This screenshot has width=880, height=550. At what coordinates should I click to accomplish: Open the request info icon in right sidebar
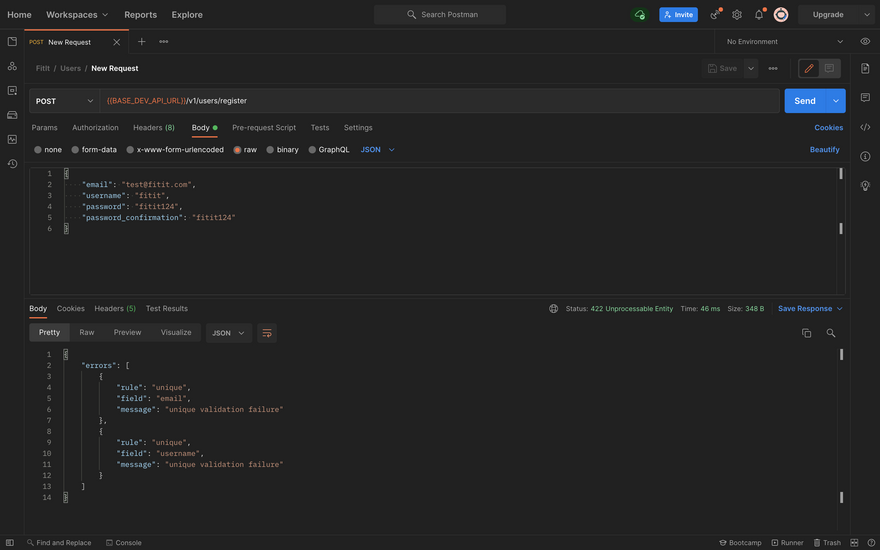pyautogui.click(x=865, y=156)
